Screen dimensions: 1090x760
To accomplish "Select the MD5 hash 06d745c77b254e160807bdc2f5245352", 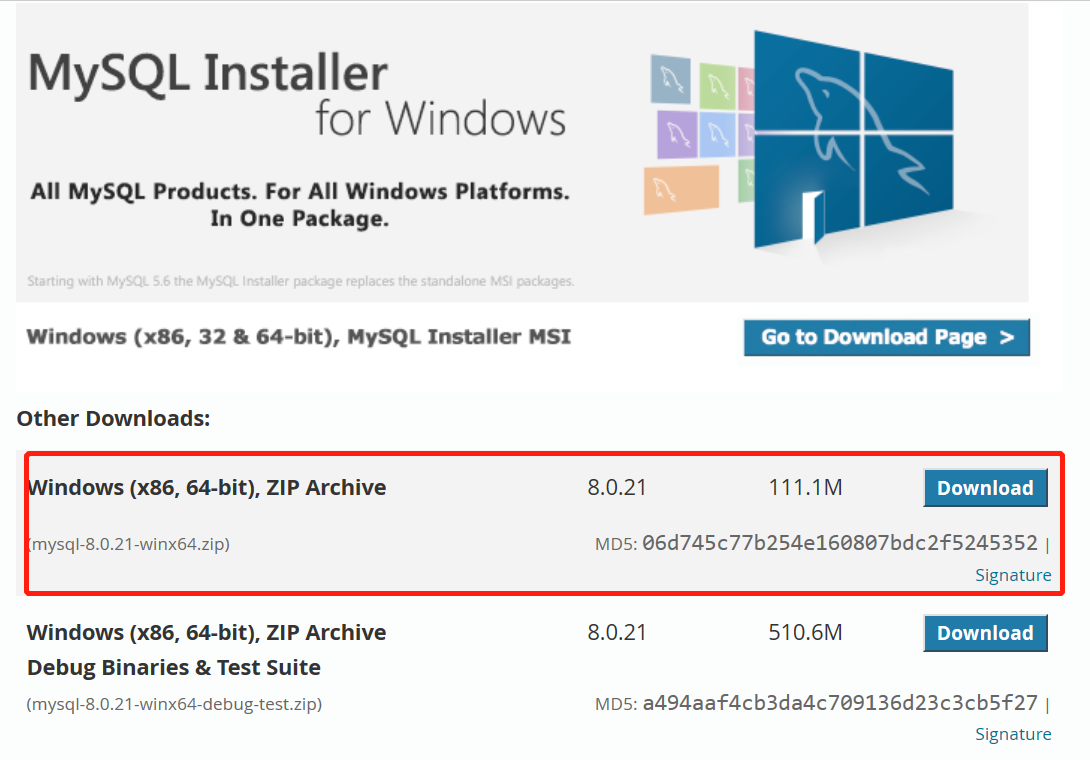I will point(840,543).
